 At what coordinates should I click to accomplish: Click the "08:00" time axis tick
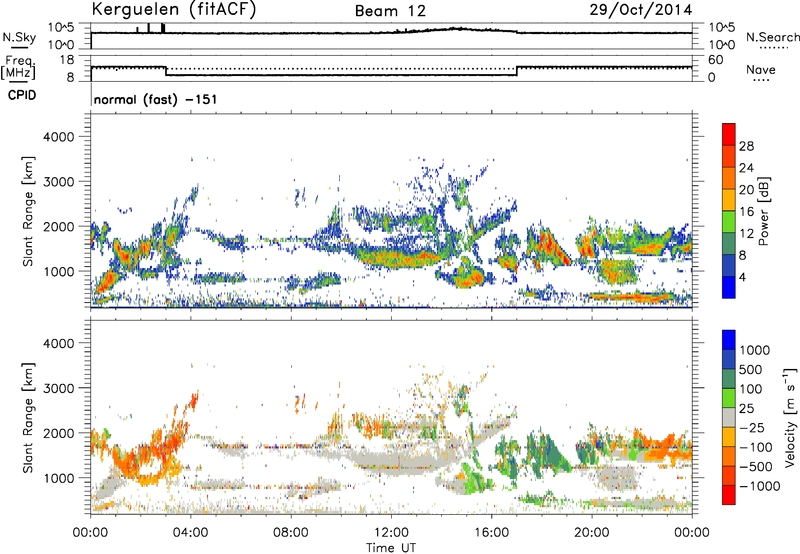click(291, 533)
